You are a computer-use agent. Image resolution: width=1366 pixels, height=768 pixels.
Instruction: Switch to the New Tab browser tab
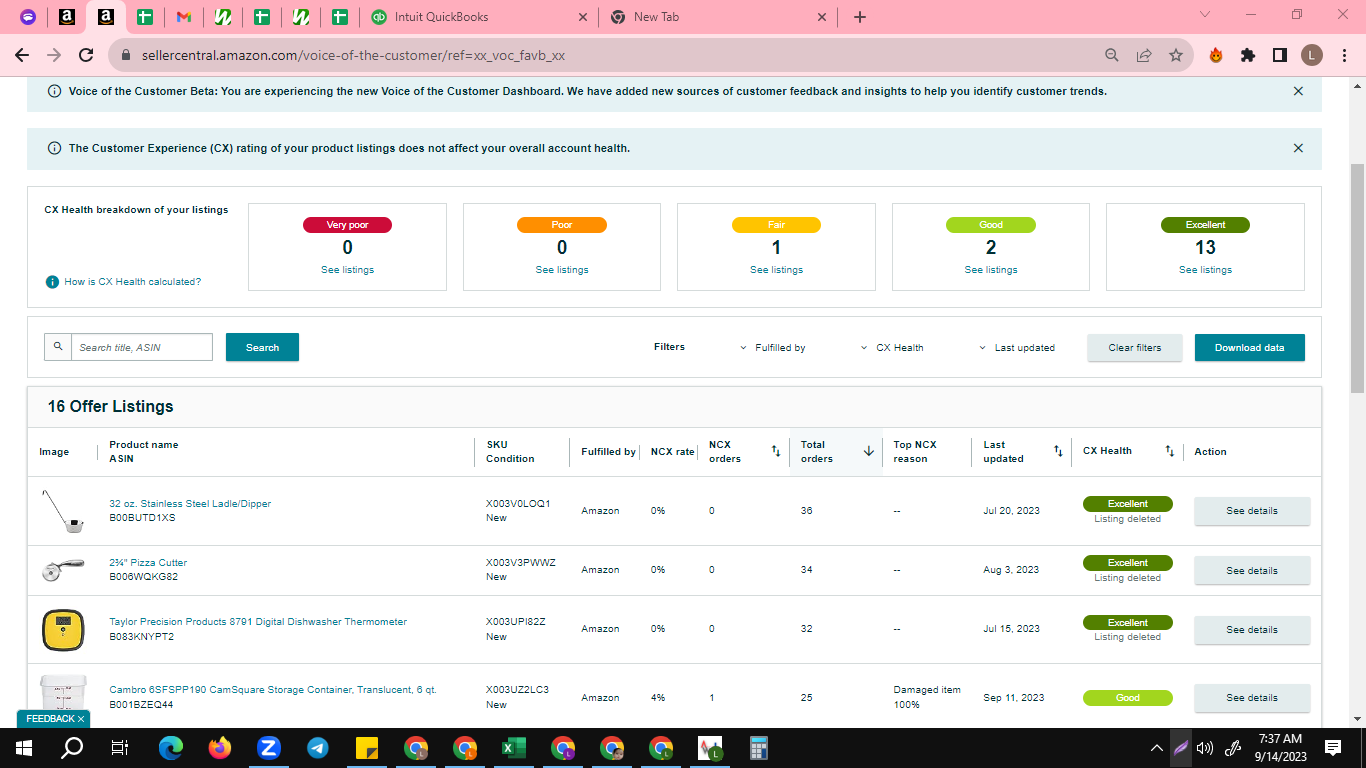coord(719,17)
